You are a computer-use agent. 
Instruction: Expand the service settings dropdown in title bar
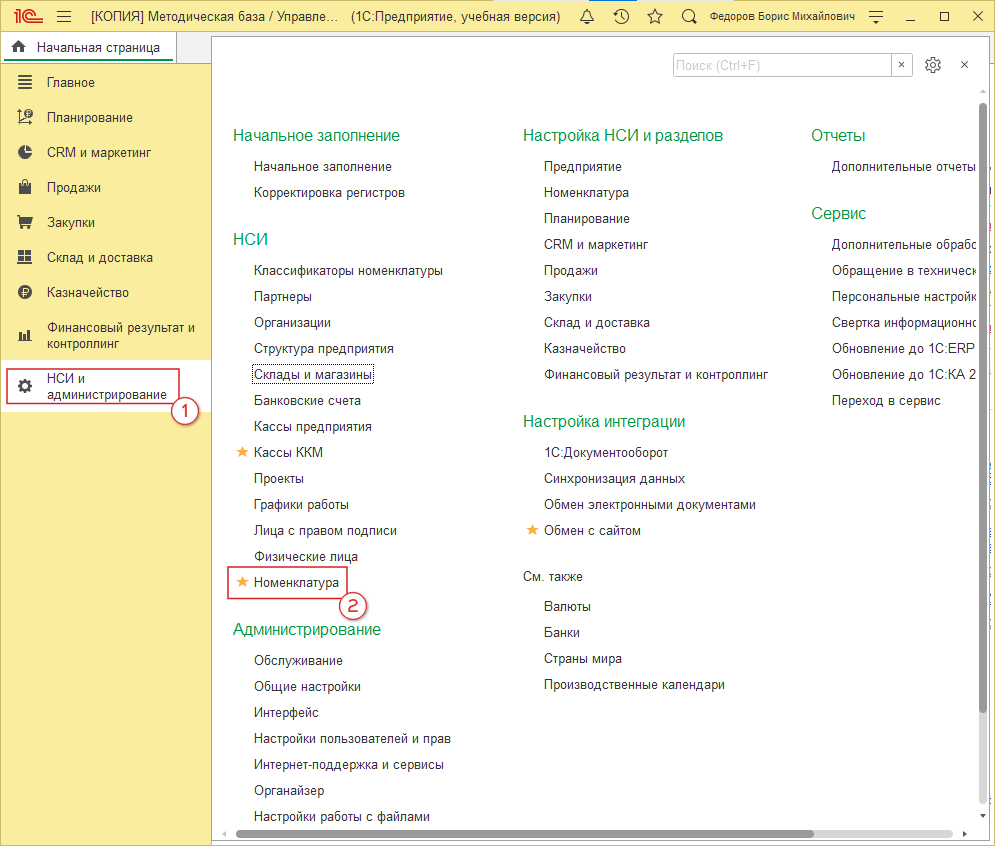click(x=876, y=17)
